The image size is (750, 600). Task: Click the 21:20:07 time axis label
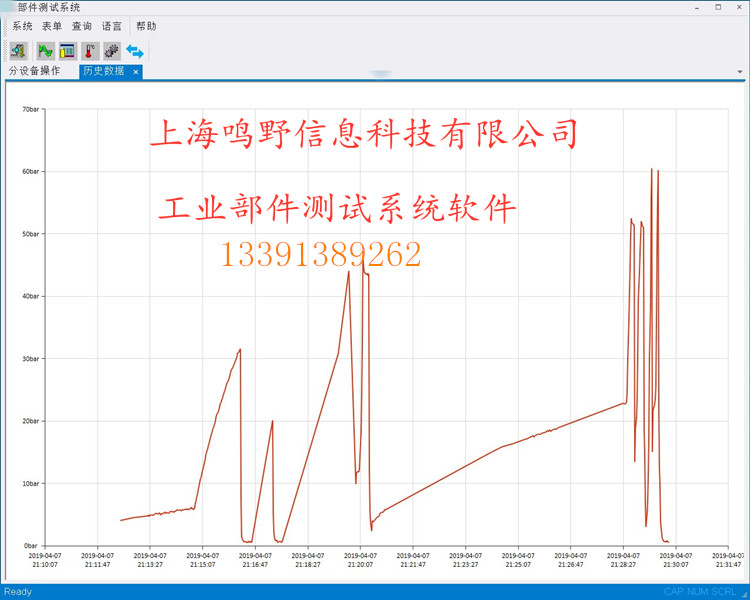pyautogui.click(x=360, y=560)
